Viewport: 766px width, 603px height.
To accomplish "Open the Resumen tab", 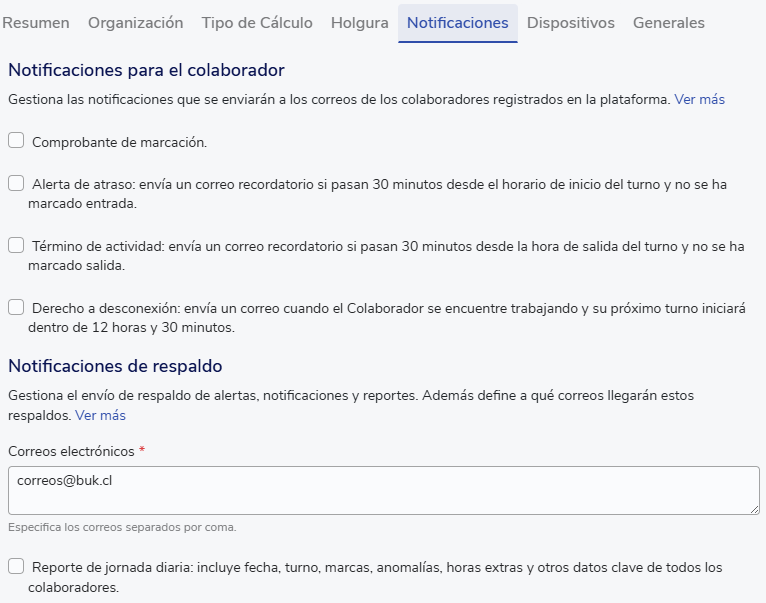I will coord(38,23).
